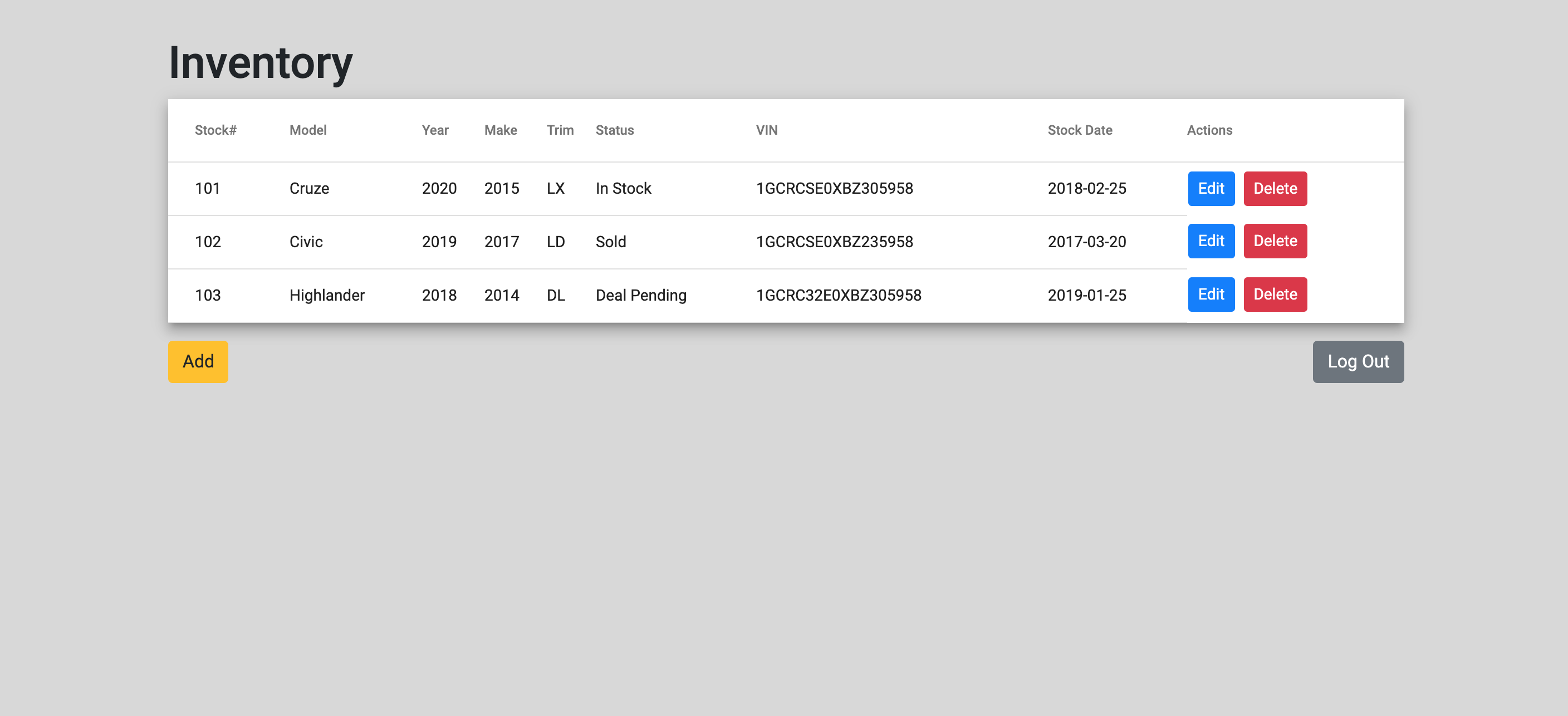Click the Model column header

pos(307,130)
